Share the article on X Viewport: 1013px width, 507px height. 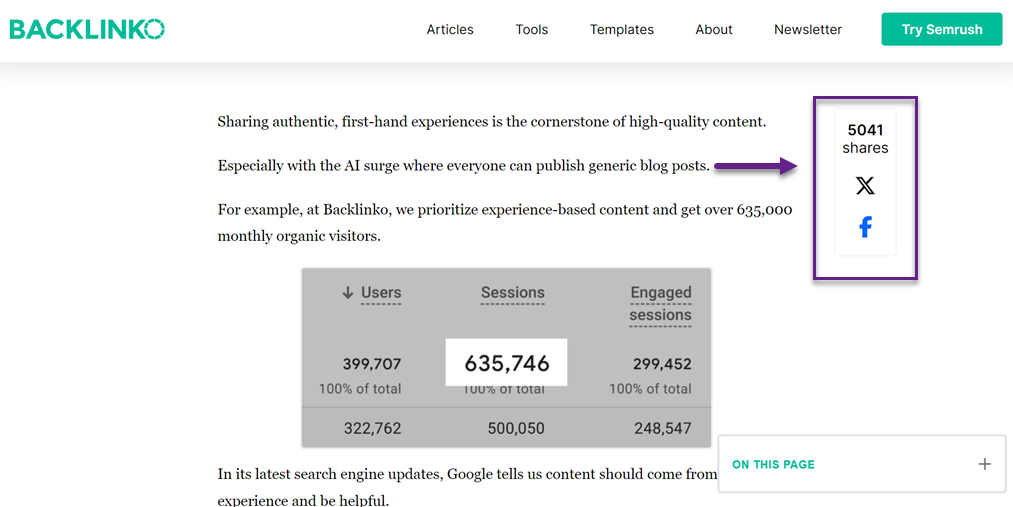pyautogui.click(x=865, y=186)
